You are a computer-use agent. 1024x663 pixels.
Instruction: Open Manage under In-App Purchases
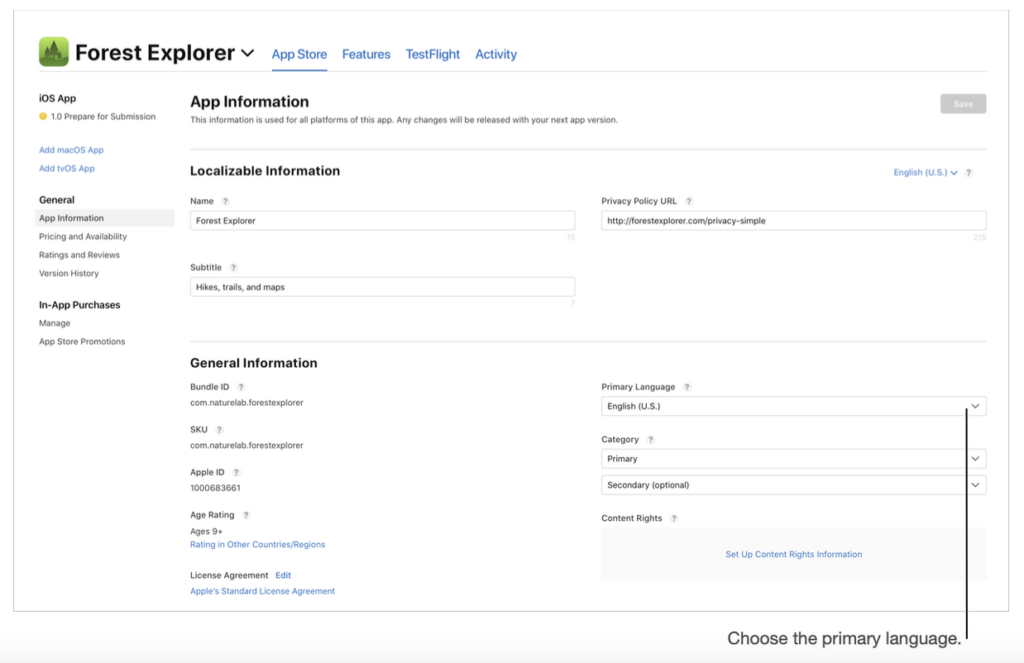pyautogui.click(x=54, y=323)
